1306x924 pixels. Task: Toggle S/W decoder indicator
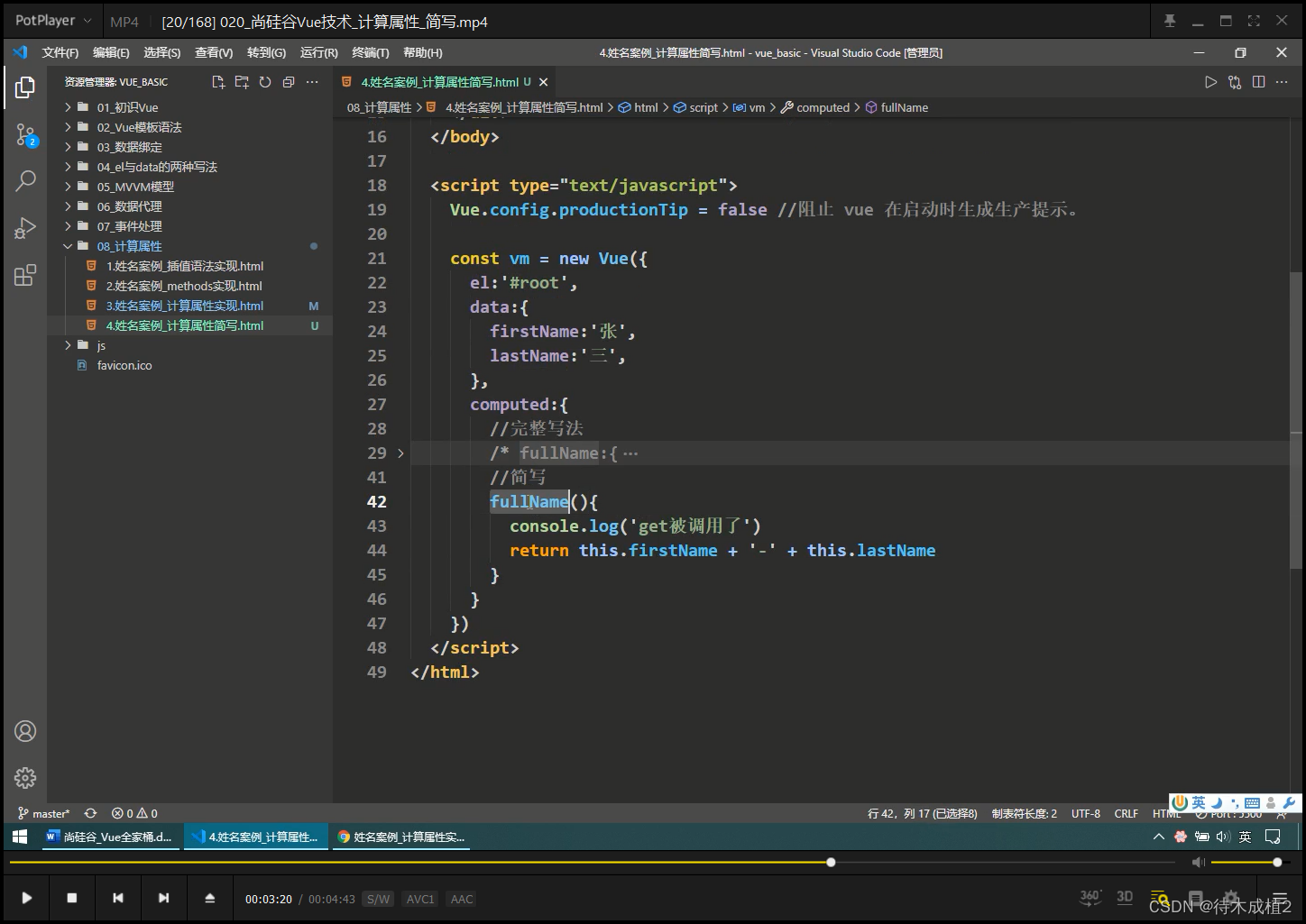tap(378, 899)
